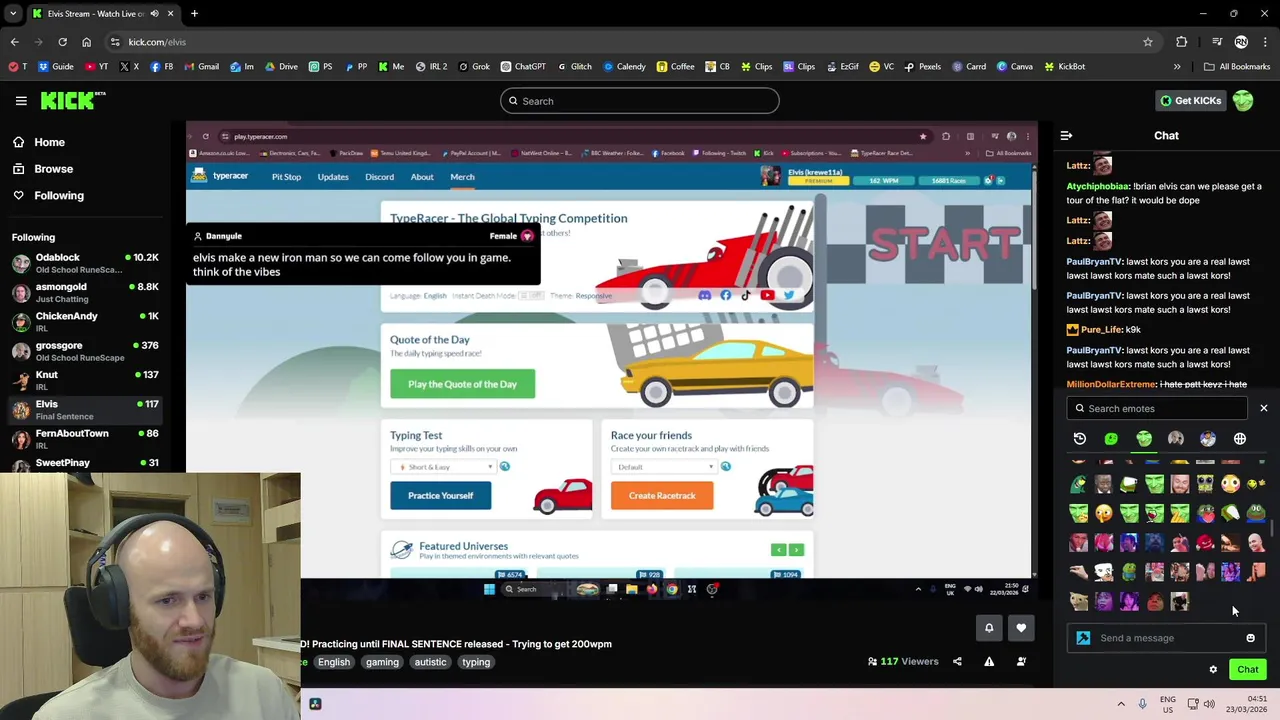Reload the browser page
This screenshot has width=1280, height=720.
(62, 42)
